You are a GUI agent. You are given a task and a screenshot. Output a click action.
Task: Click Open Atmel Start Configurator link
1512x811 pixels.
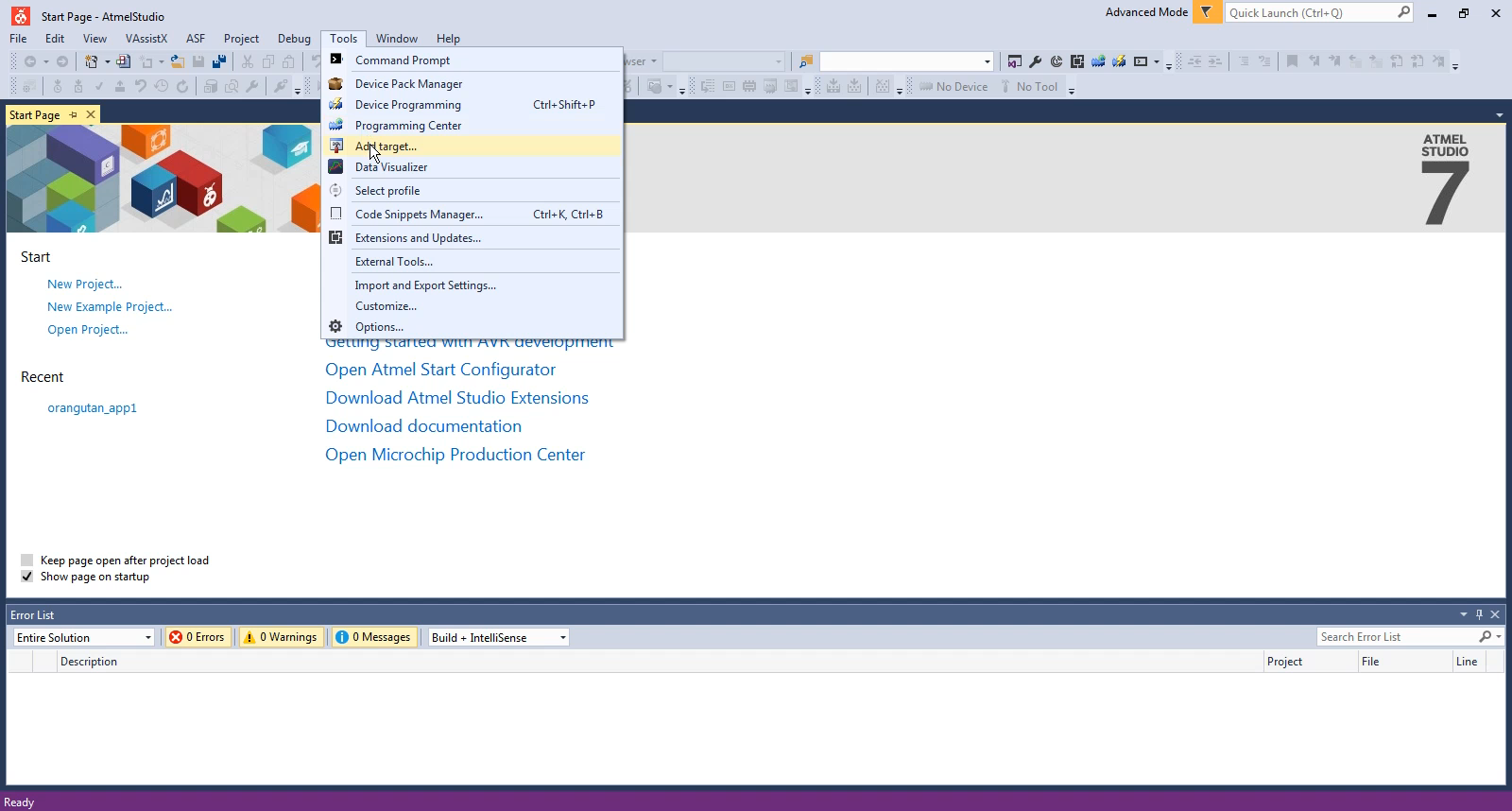point(440,370)
